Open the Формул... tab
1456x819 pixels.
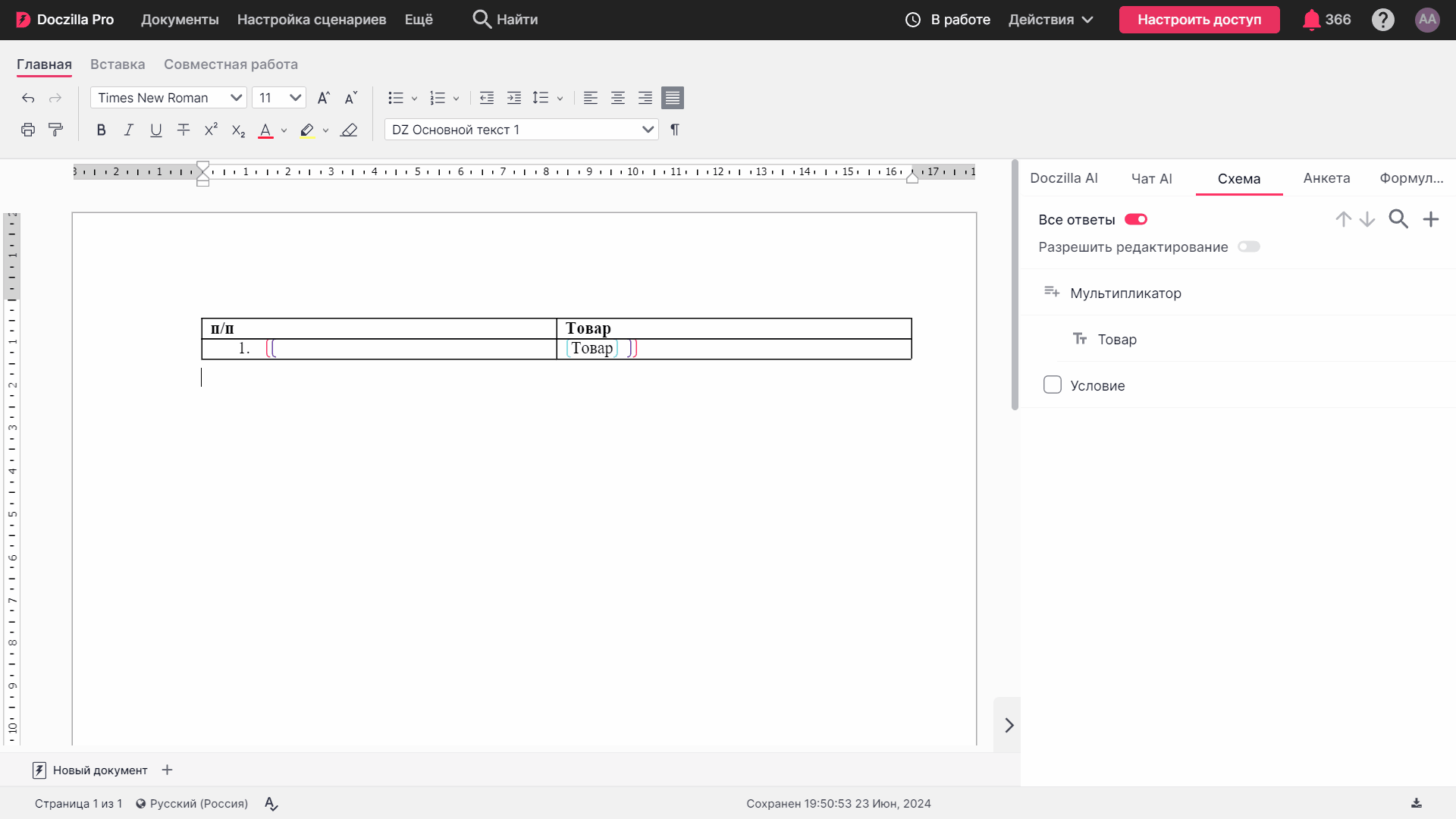(x=1412, y=178)
